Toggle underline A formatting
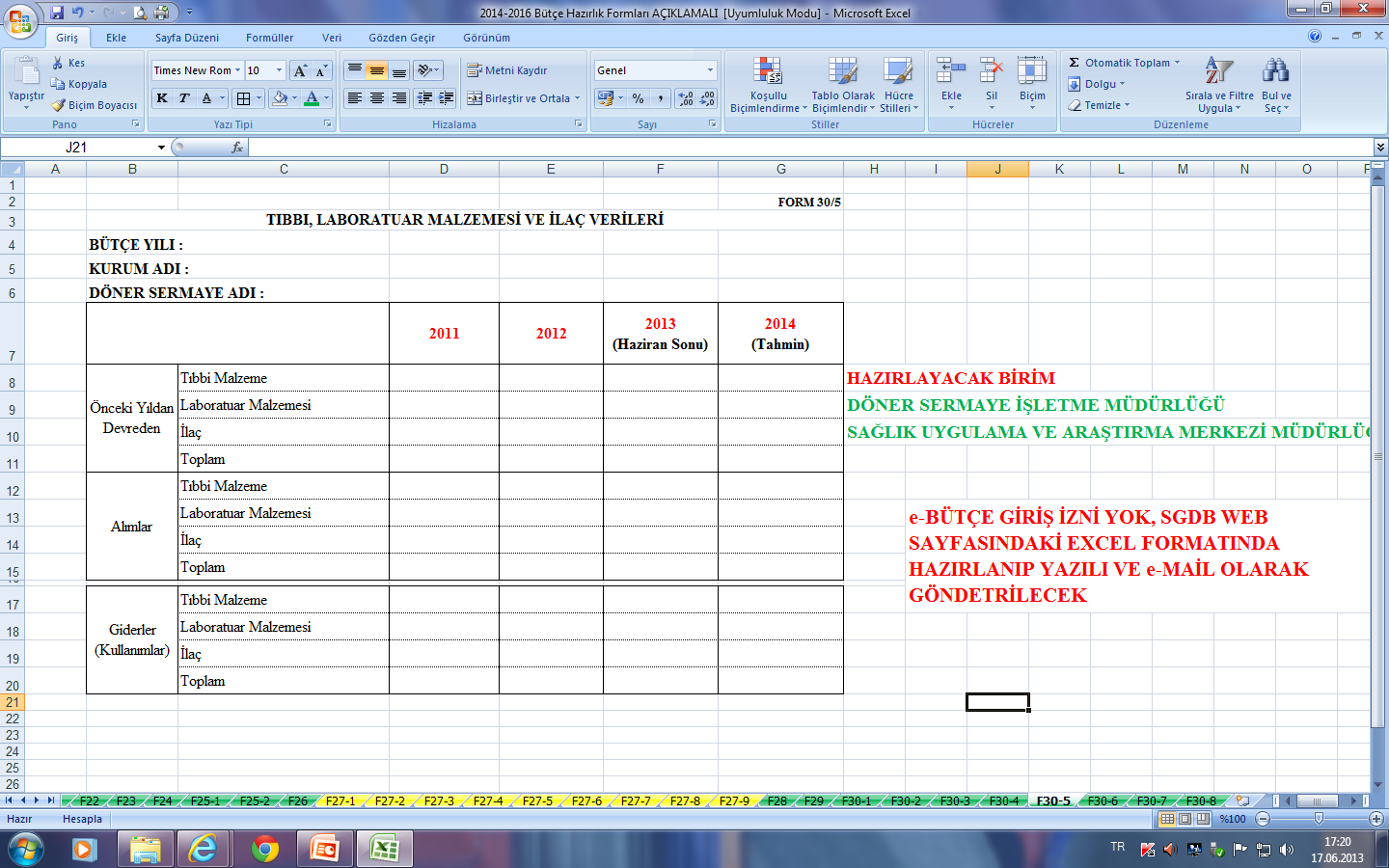The width and height of the screenshot is (1389, 868). tap(206, 98)
